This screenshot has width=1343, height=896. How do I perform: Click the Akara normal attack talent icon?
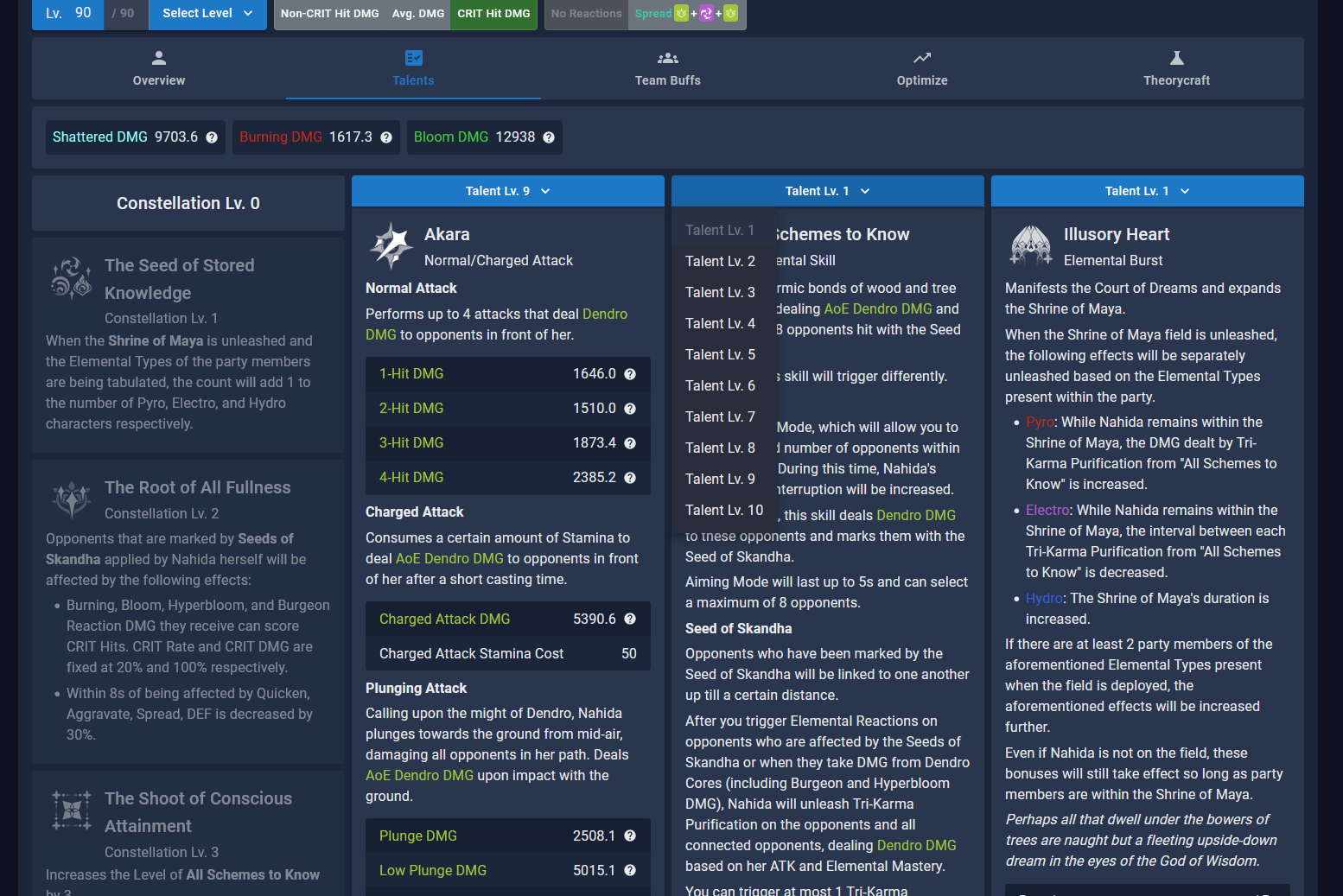391,245
